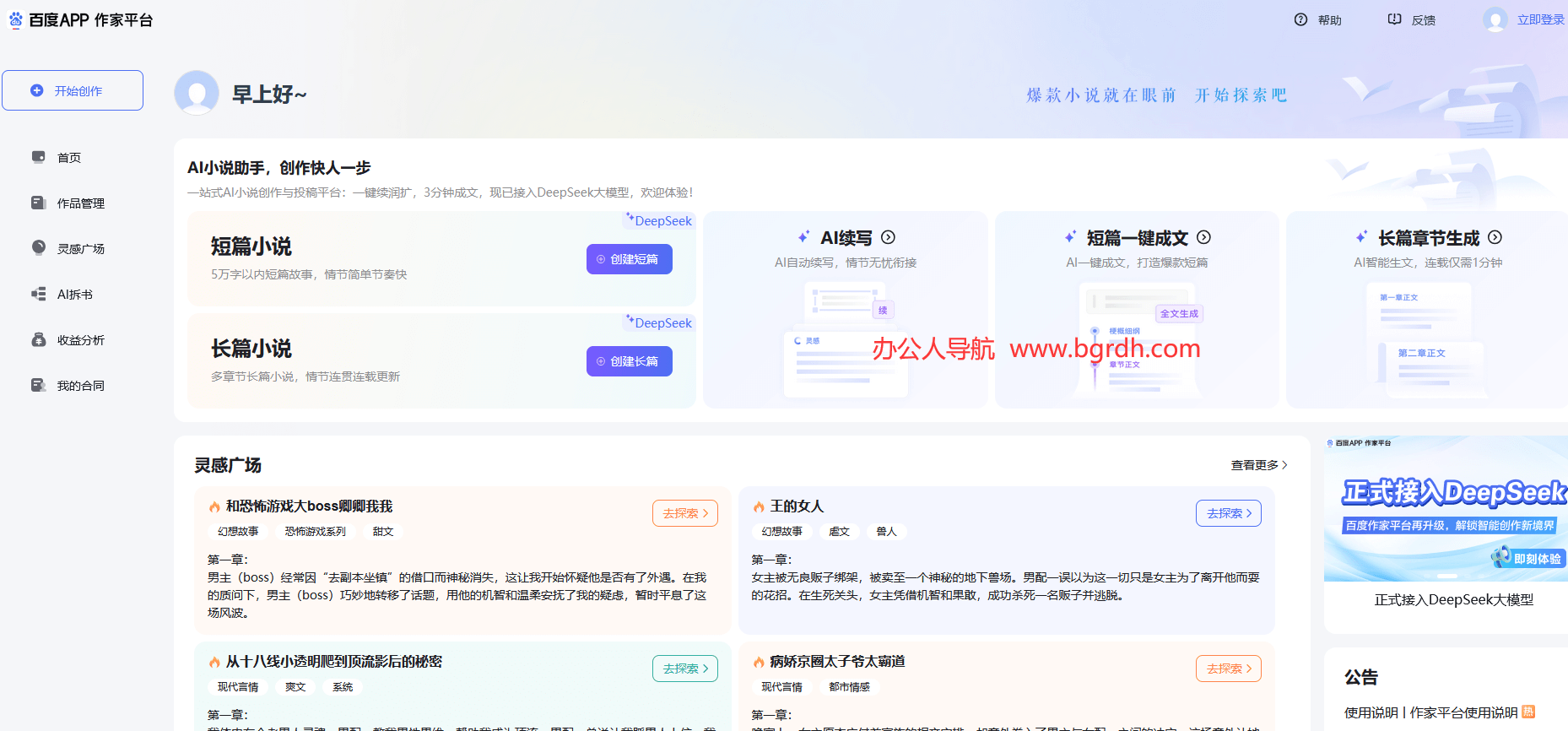Click the 恐怖游戏系列 tag
Image resolution: width=1568 pixels, height=731 pixels.
(x=316, y=532)
